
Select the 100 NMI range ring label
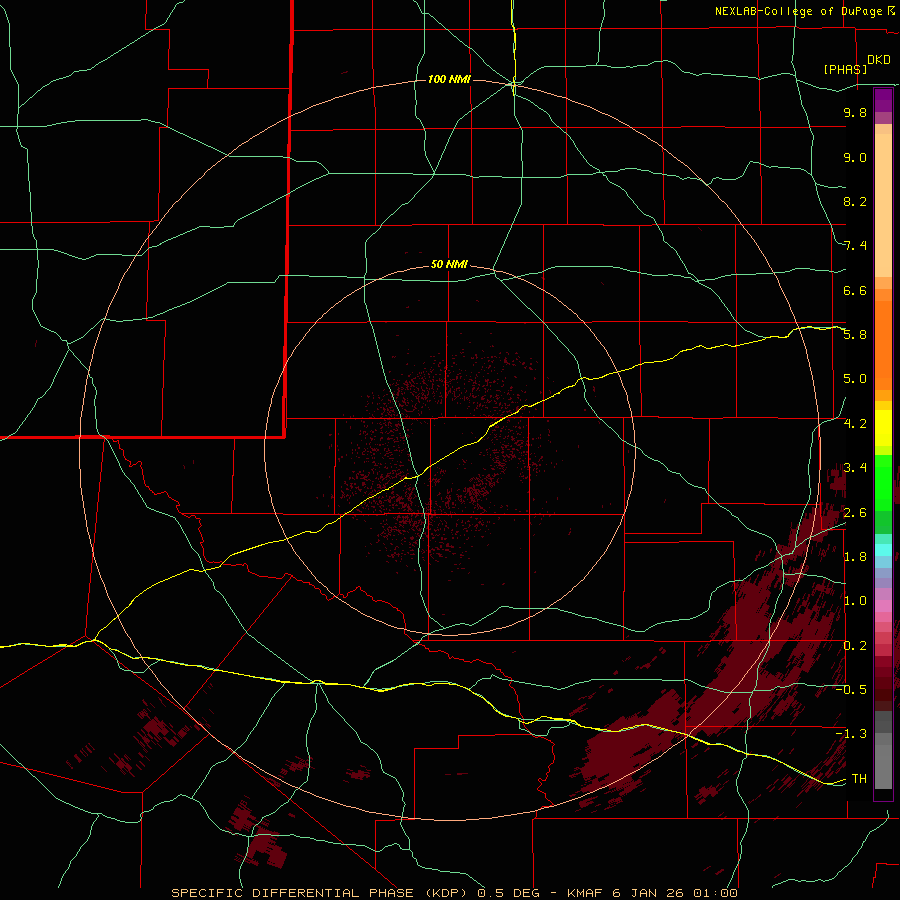[449, 79]
